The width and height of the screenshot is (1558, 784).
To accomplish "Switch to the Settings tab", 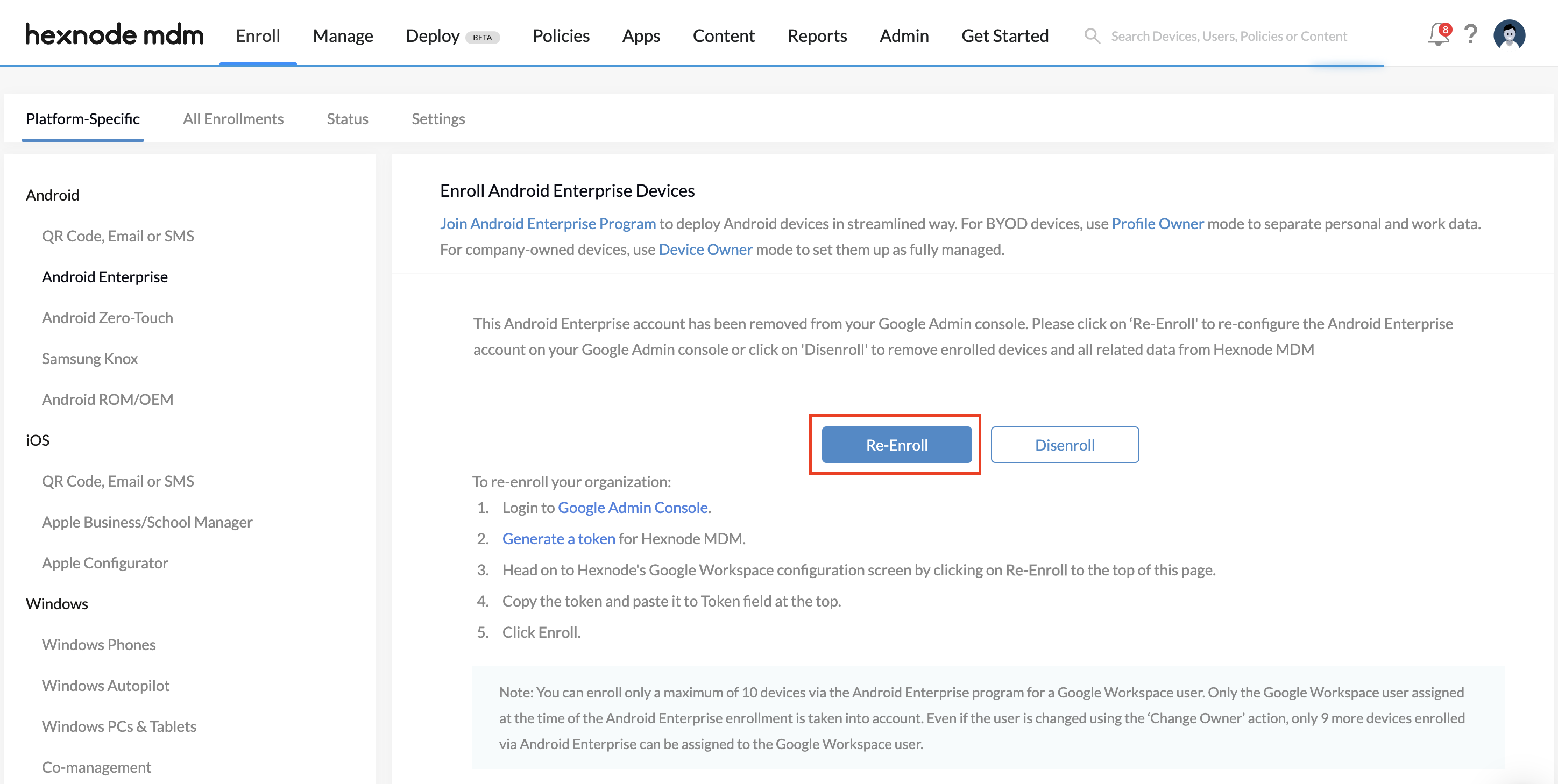I will pos(438,118).
